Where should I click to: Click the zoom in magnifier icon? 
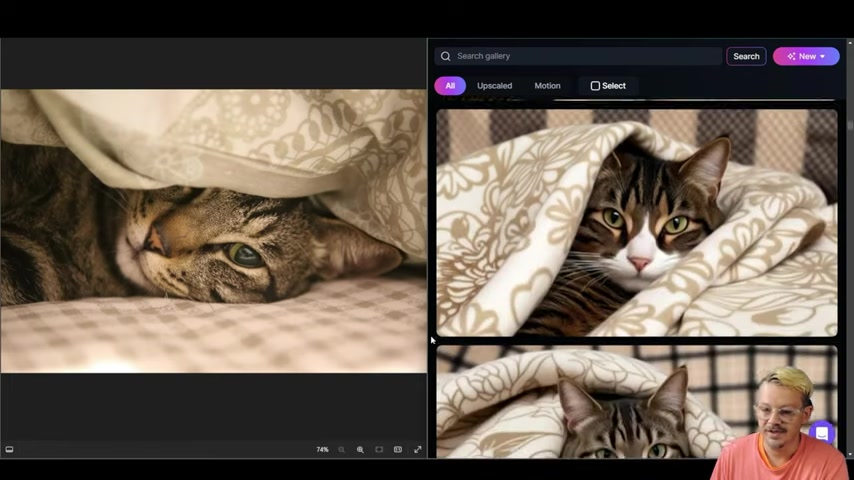point(360,449)
